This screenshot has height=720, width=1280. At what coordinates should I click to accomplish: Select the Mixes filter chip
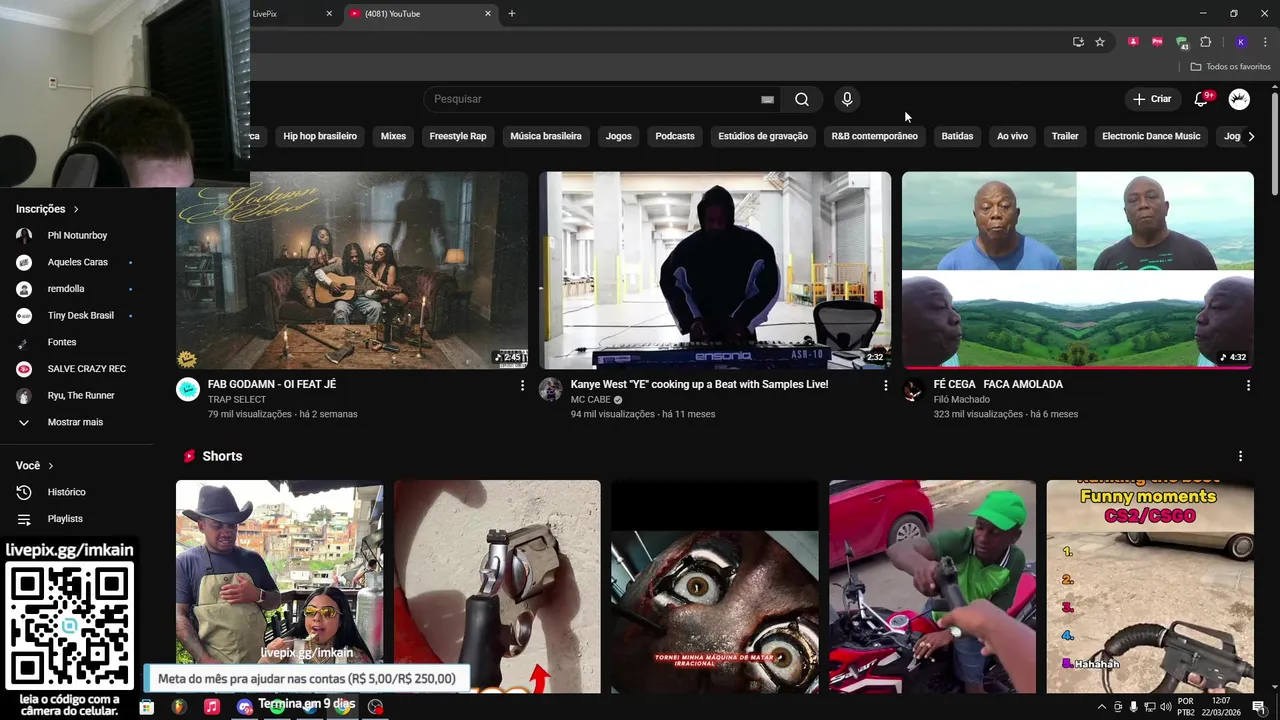393,136
